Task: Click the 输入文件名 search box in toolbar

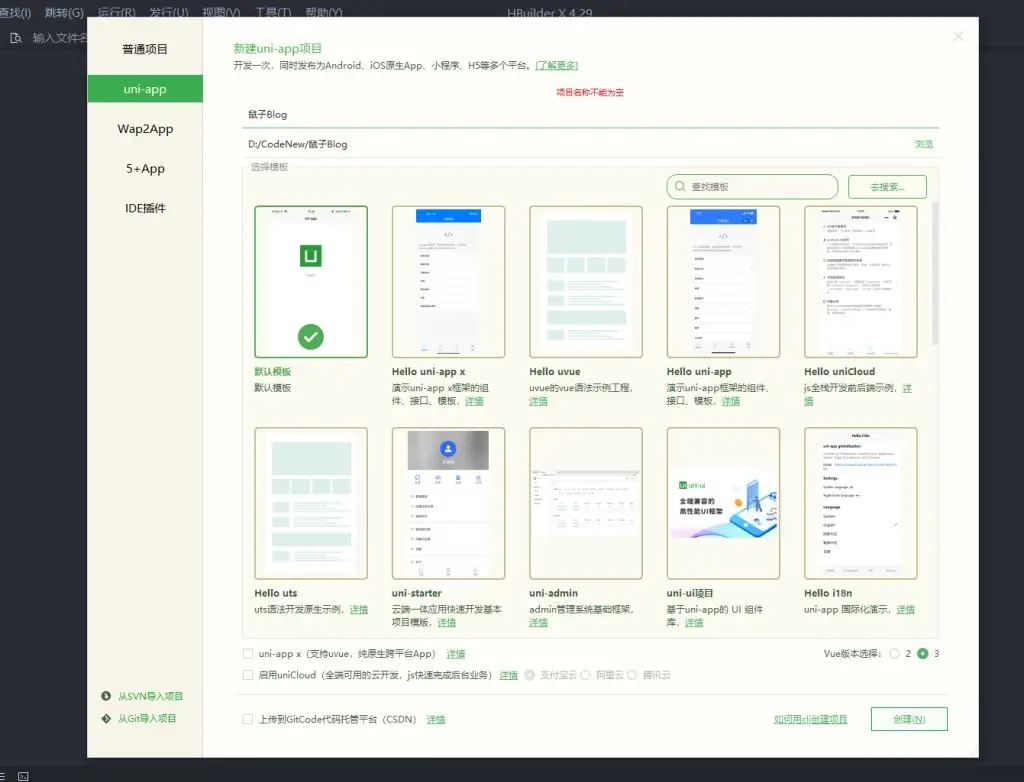Action: [59, 38]
